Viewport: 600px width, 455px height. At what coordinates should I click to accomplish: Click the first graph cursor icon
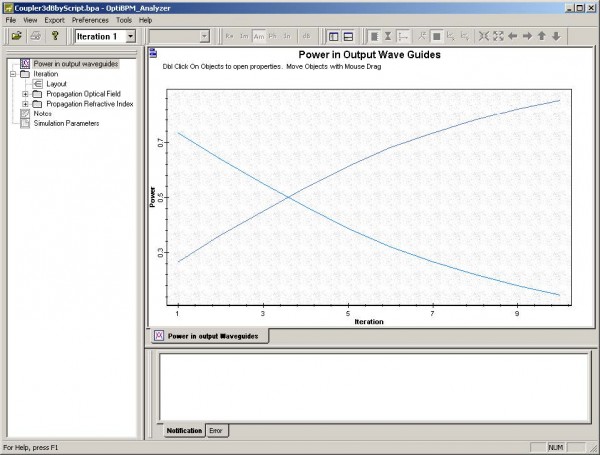pos(451,36)
